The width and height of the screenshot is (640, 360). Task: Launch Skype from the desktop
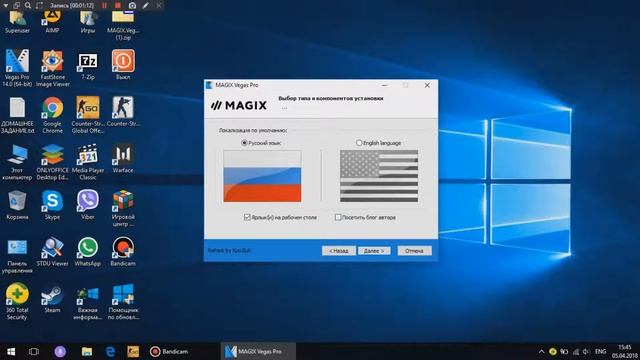pos(52,205)
